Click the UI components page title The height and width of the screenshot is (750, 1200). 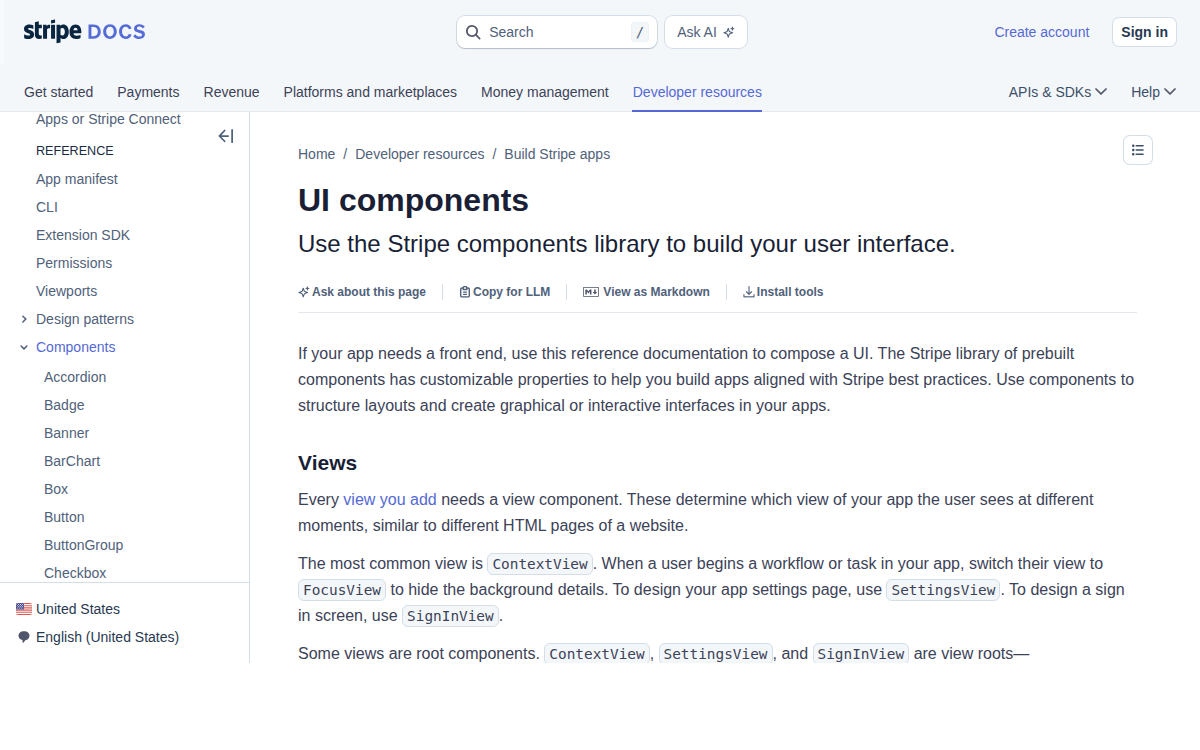click(x=413, y=200)
